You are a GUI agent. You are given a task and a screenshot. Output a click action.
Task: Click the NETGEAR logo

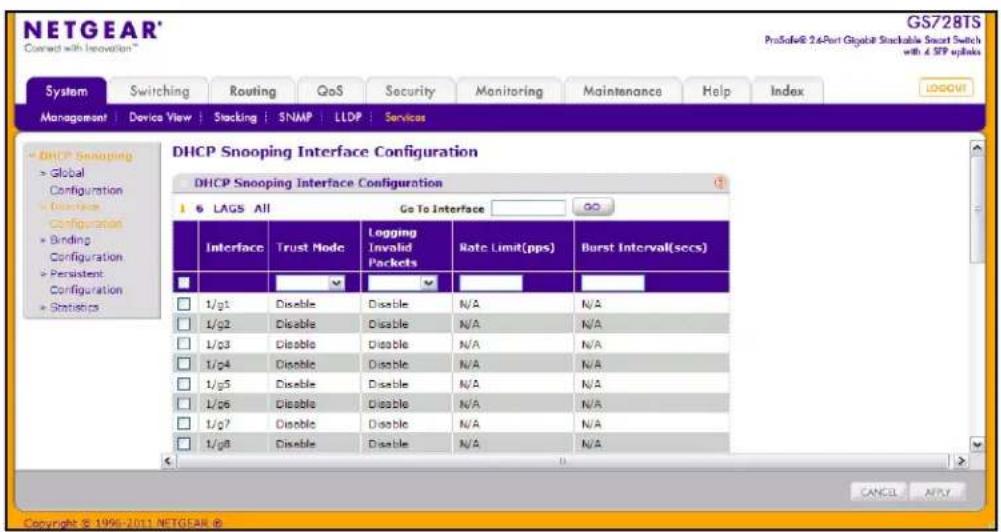click(x=91, y=31)
